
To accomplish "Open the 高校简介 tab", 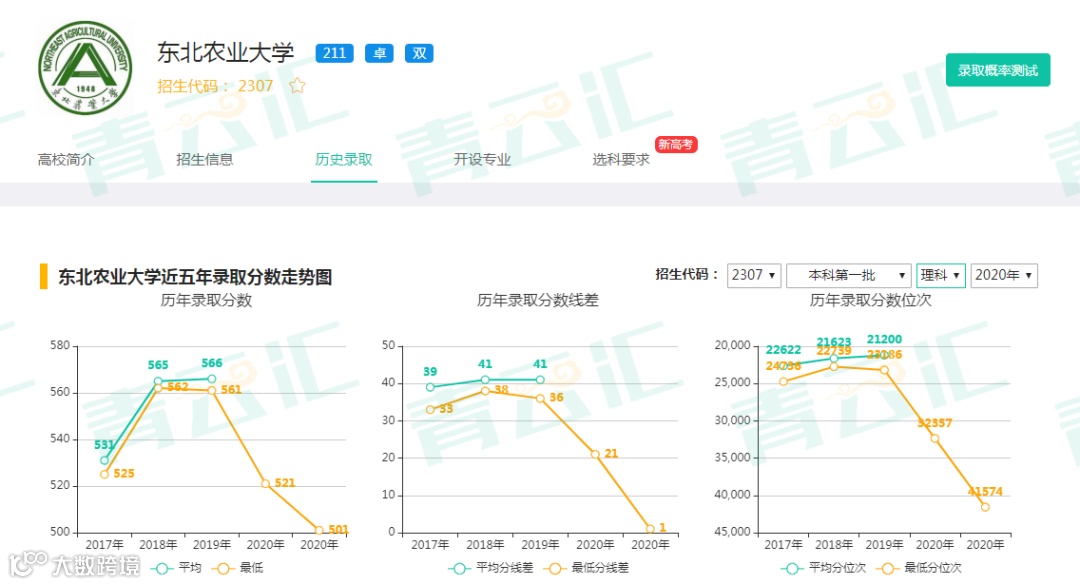I will pyautogui.click(x=66, y=159).
